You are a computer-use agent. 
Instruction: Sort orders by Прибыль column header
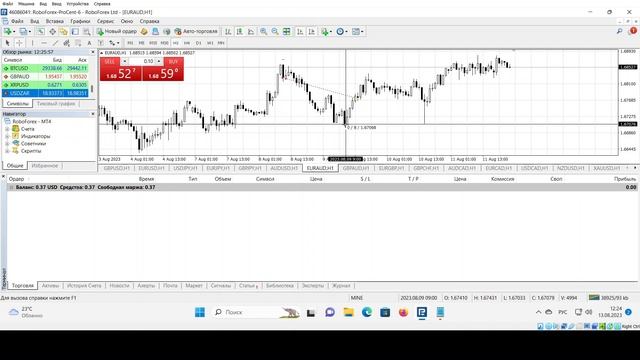[624, 179]
